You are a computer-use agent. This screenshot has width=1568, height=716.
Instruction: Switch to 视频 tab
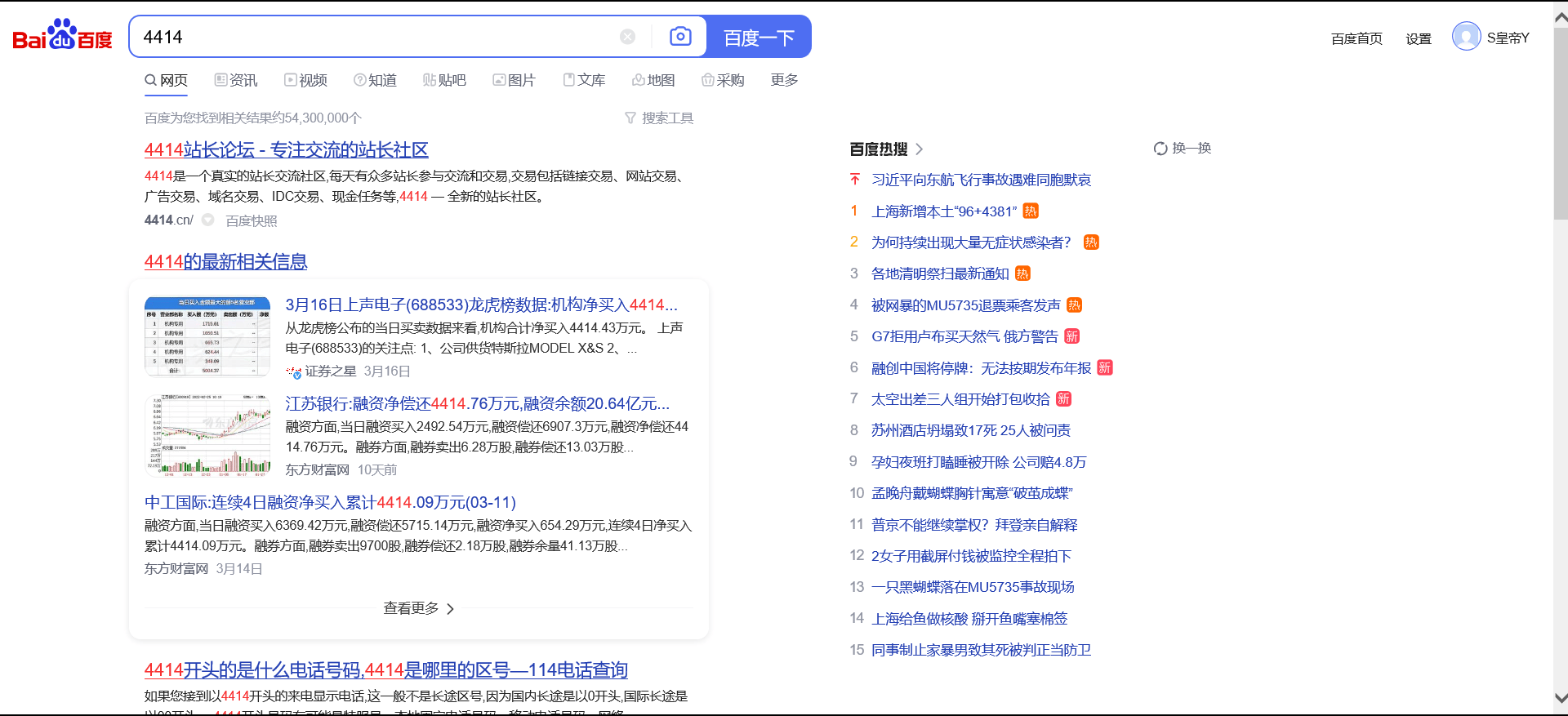[305, 80]
